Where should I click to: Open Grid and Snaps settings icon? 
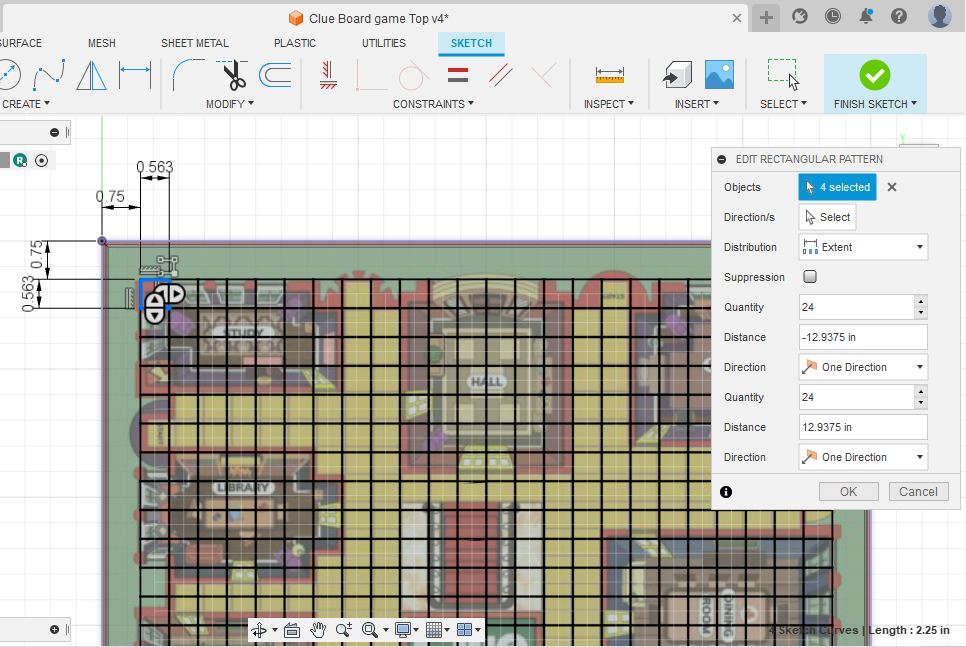[434, 630]
